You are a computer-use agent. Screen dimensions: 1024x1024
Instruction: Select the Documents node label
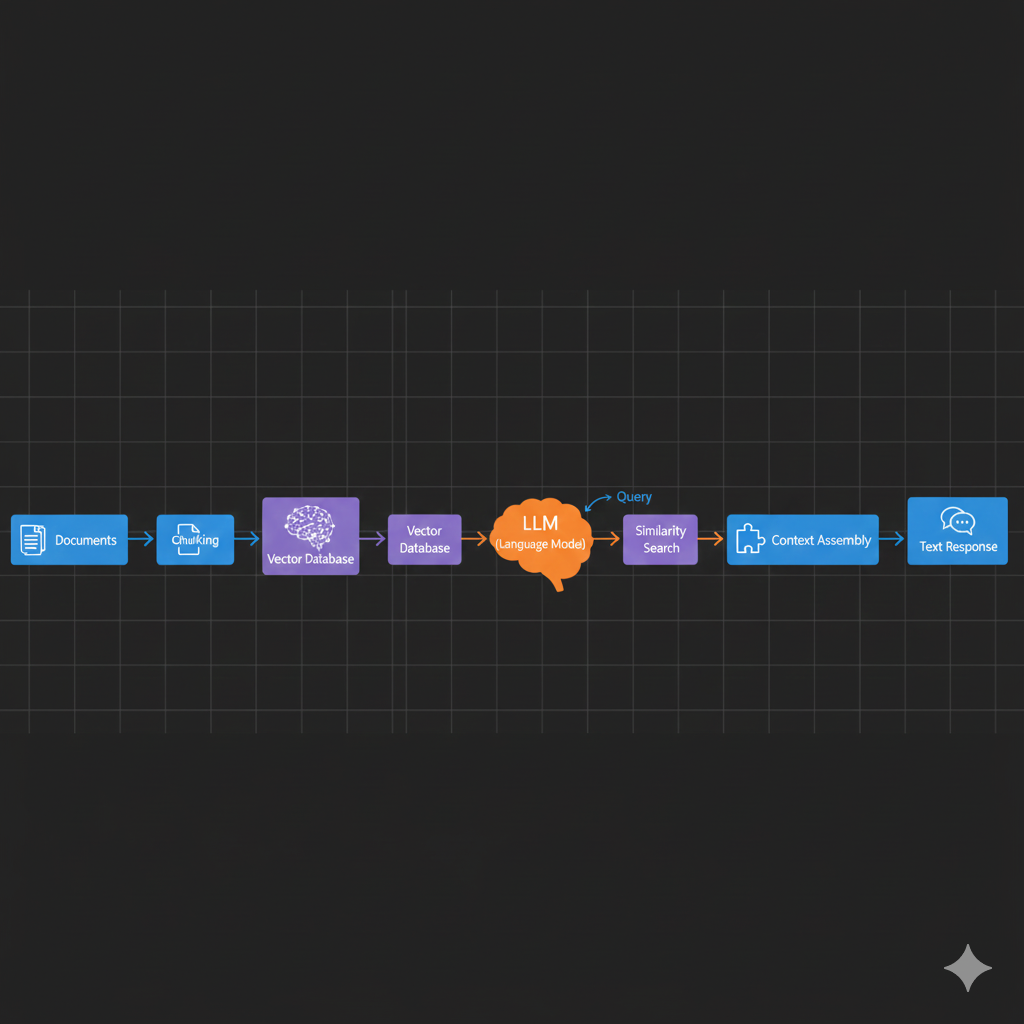pyautogui.click(x=85, y=540)
